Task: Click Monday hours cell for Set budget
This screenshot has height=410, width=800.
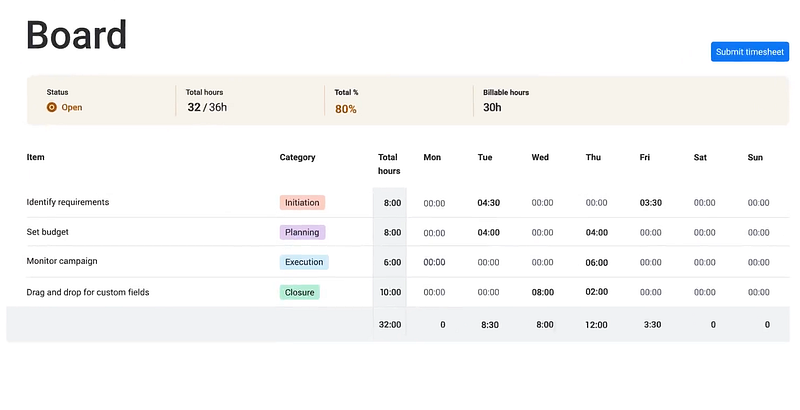Action: [x=434, y=233]
